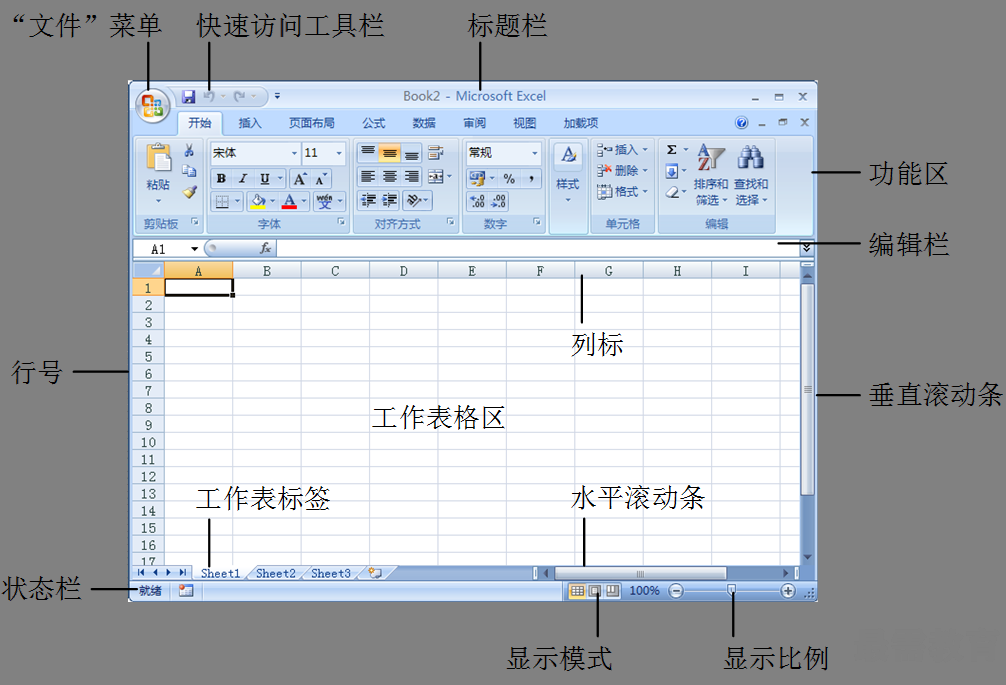Open the font name dropdown showing 宋体
Screen dimensions: 1006x685
click(x=294, y=153)
